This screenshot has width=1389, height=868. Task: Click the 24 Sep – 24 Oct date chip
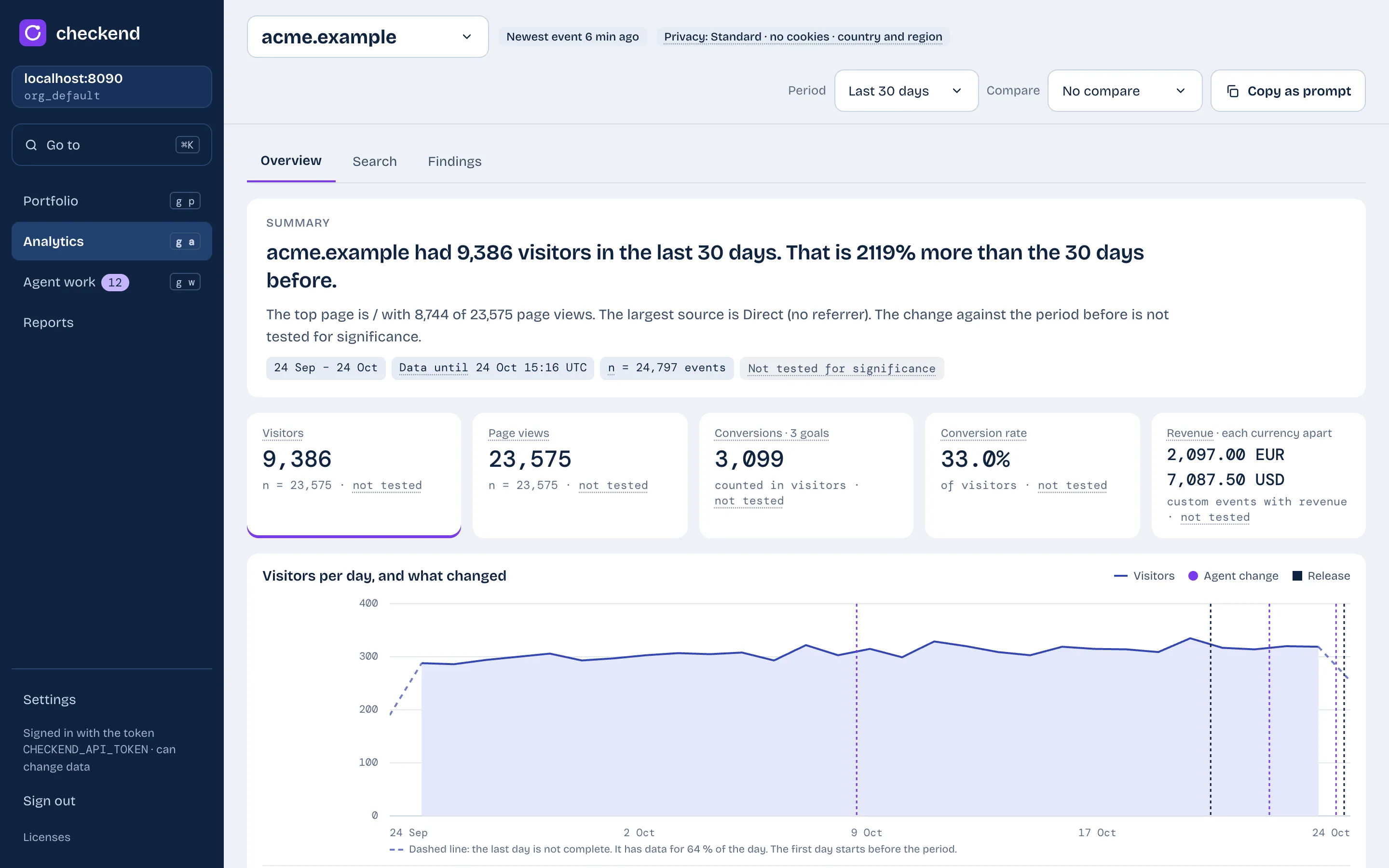click(x=326, y=368)
